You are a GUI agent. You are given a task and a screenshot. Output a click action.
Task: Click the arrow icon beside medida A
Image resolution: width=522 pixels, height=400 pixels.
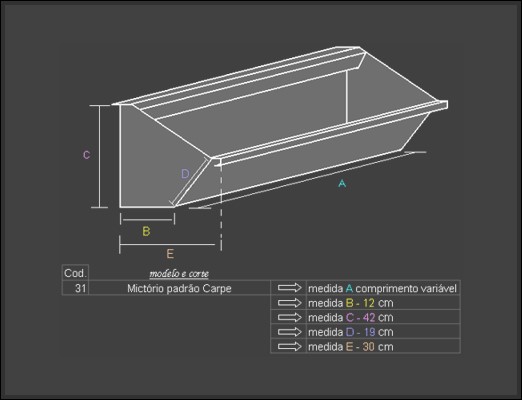point(289,288)
